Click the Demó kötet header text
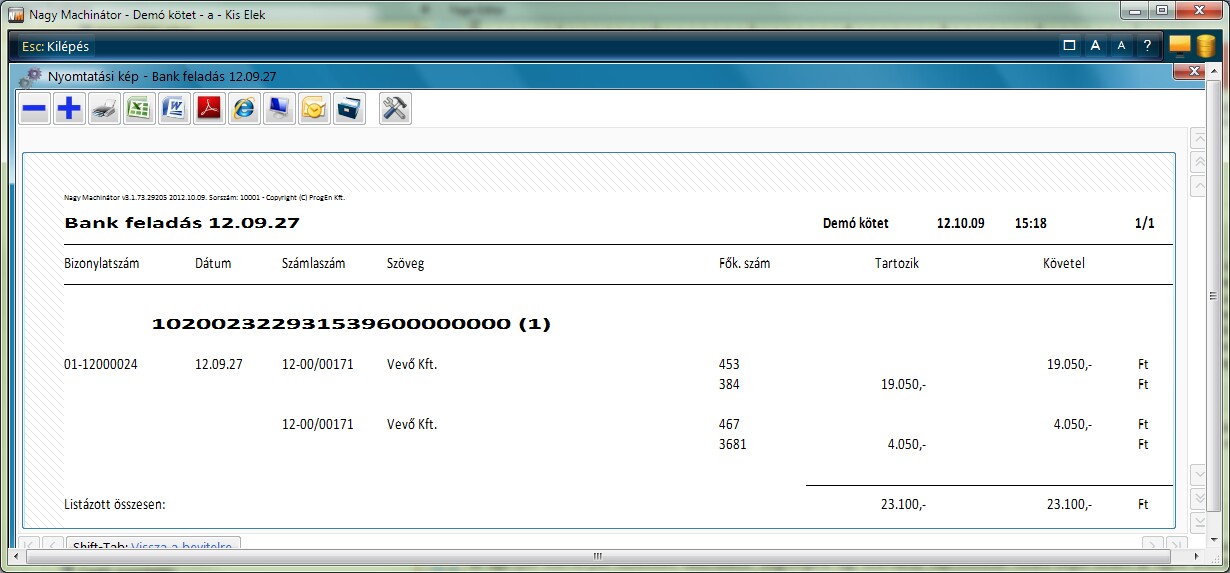Screen dimensions: 1230x573 855,223
